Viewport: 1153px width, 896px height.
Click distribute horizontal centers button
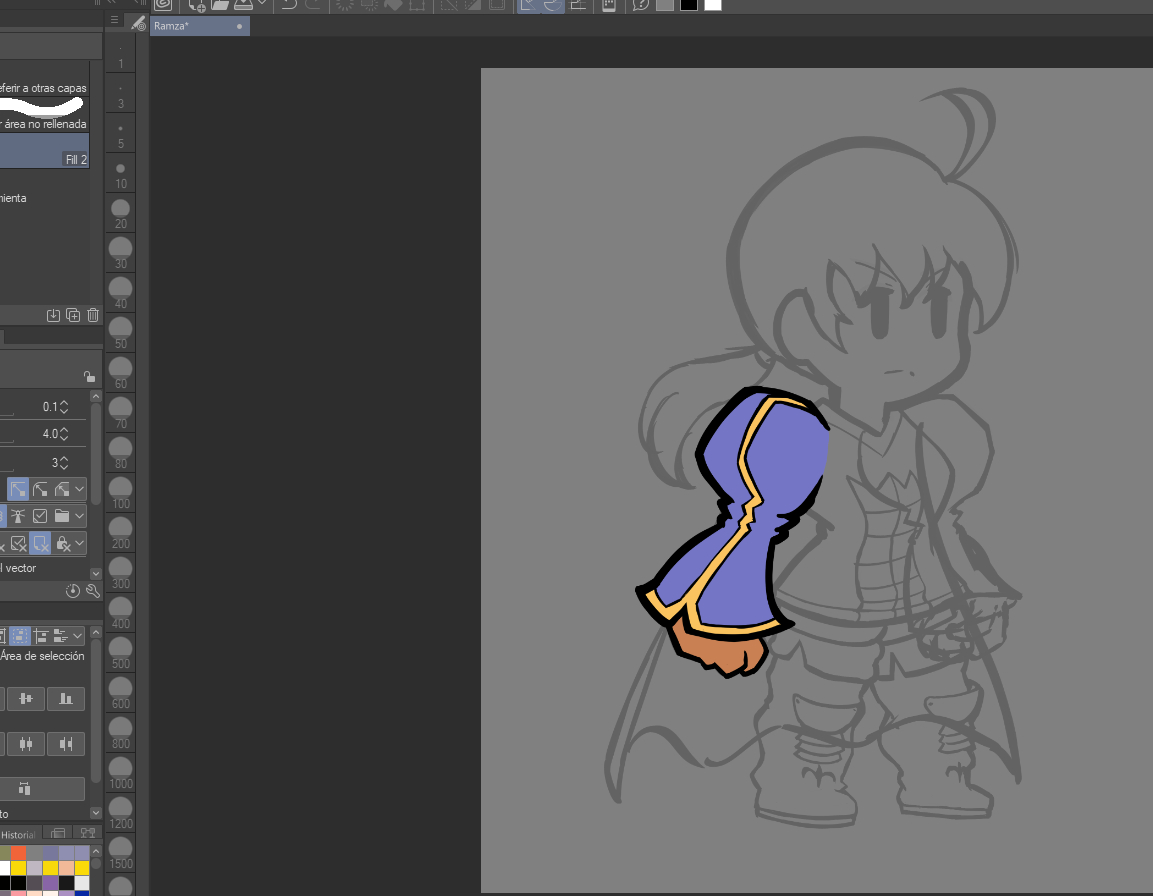[x=26, y=743]
